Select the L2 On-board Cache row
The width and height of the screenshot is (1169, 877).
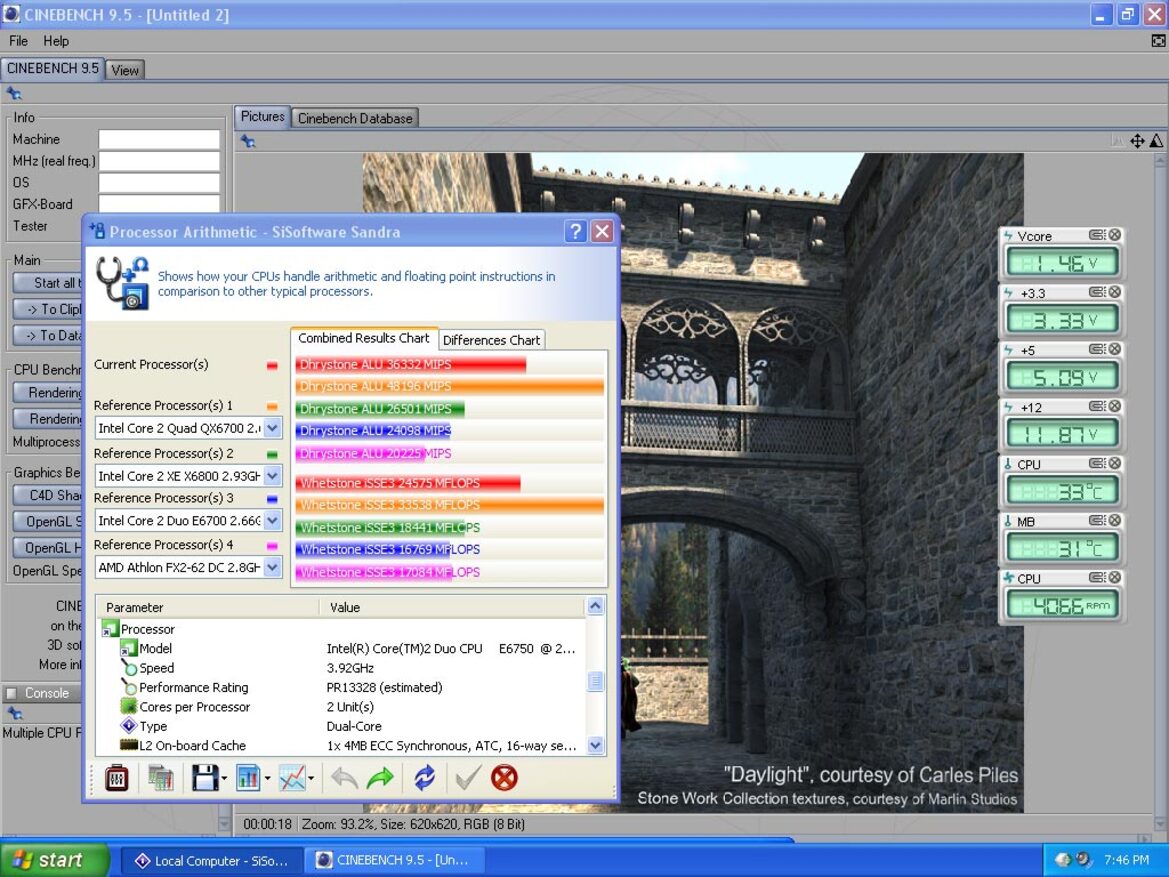(341, 746)
